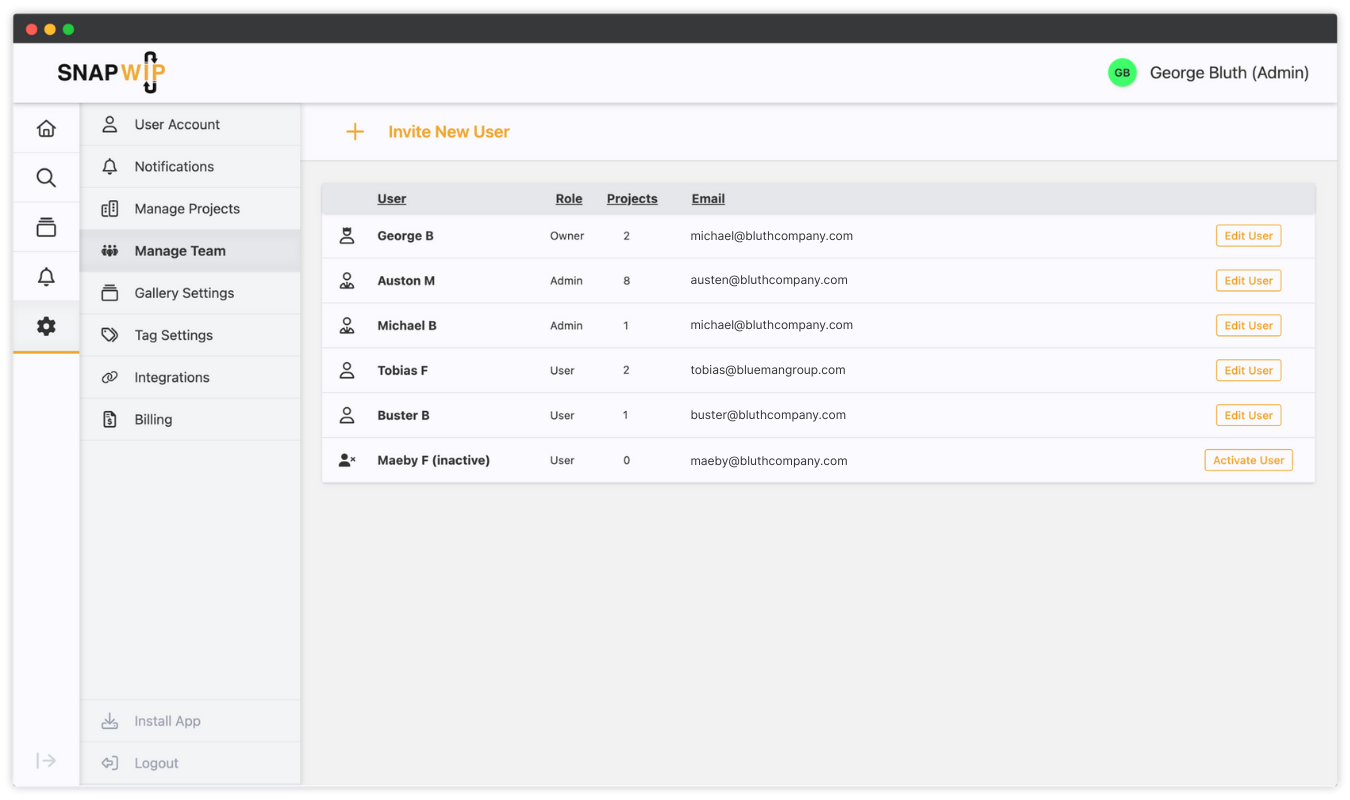Open the User Account settings
Image resolution: width=1350 pixels, height=800 pixels.
(x=177, y=125)
